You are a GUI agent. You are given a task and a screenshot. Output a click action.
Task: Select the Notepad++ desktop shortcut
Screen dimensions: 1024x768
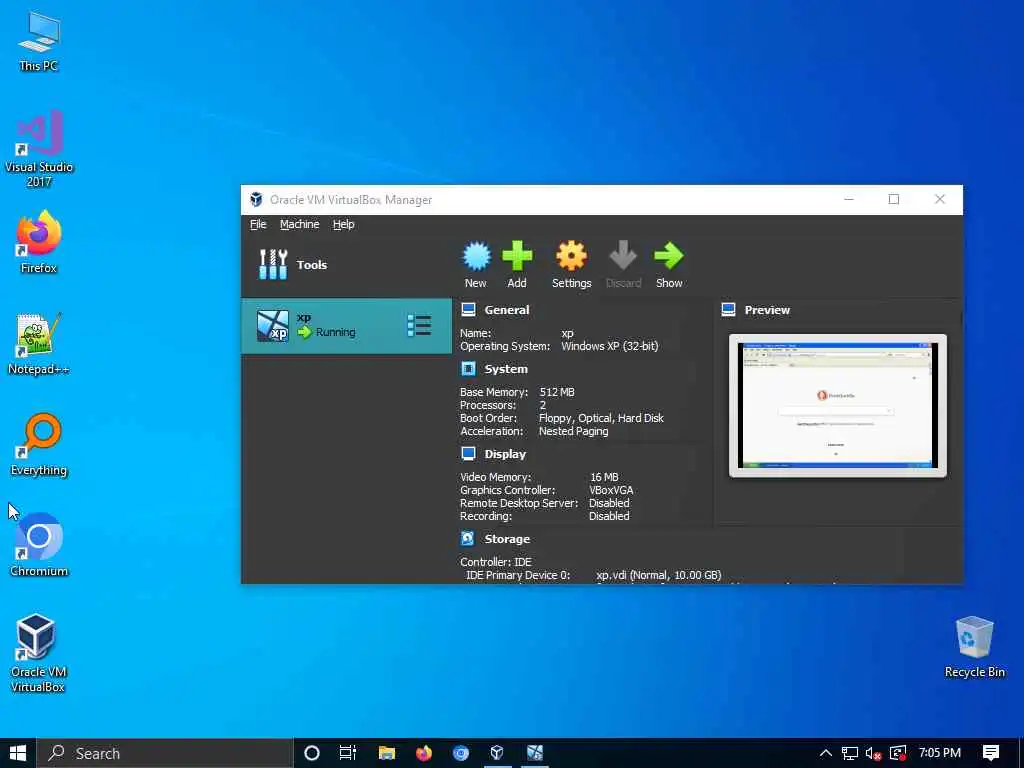(x=39, y=344)
